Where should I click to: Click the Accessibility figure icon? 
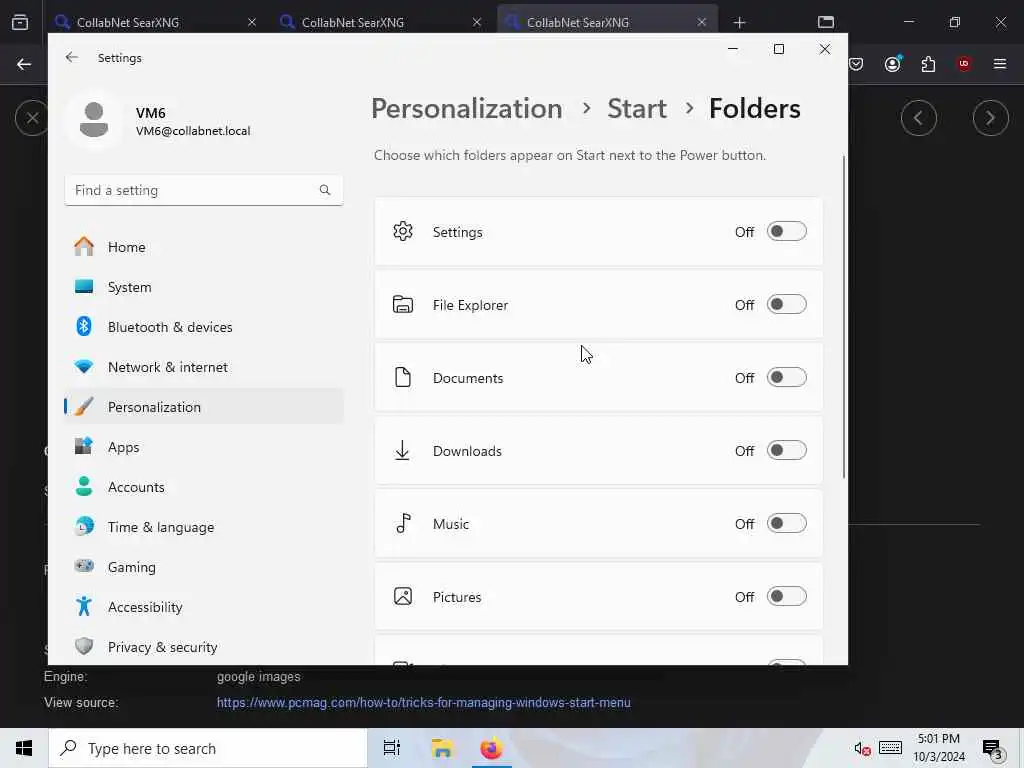pos(84,606)
